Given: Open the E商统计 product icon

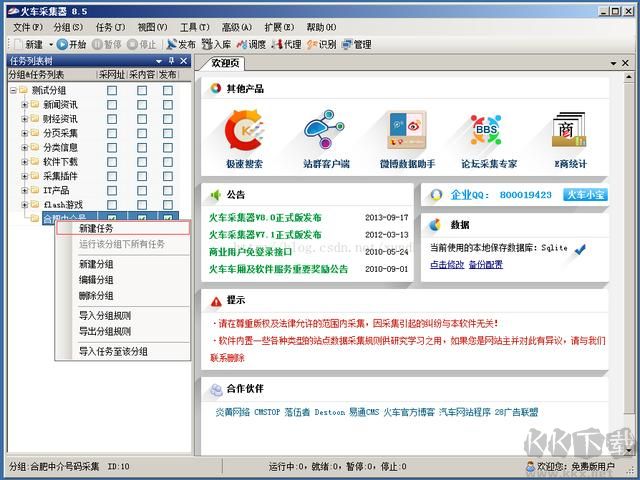Looking at the screenshot, I should coord(569,130).
